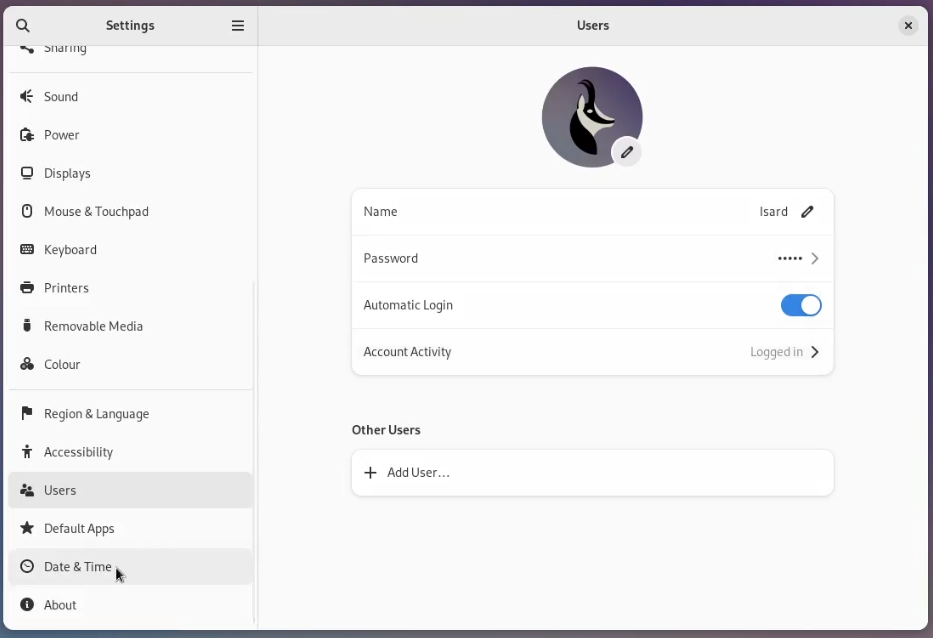Open Account Activity chevron arrow
This screenshot has height=638, width=933.
coord(815,352)
